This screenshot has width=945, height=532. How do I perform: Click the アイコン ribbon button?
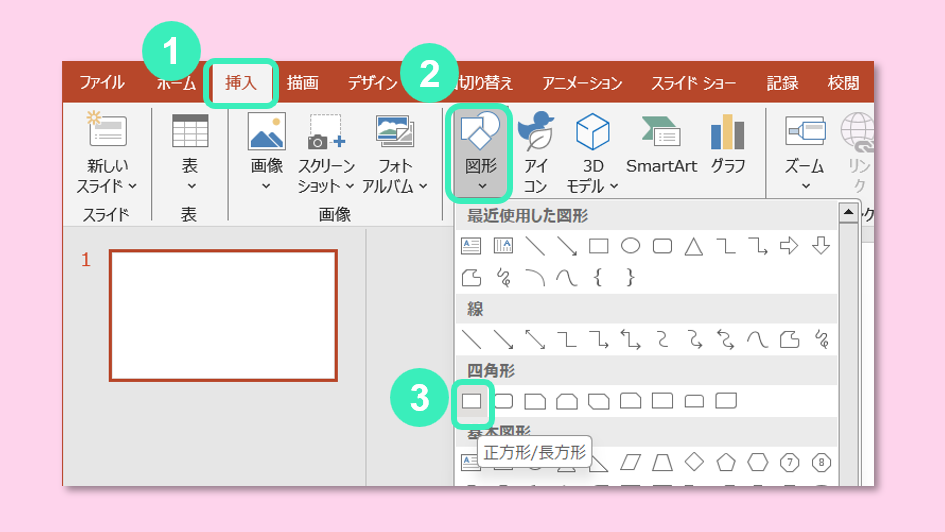[536, 153]
